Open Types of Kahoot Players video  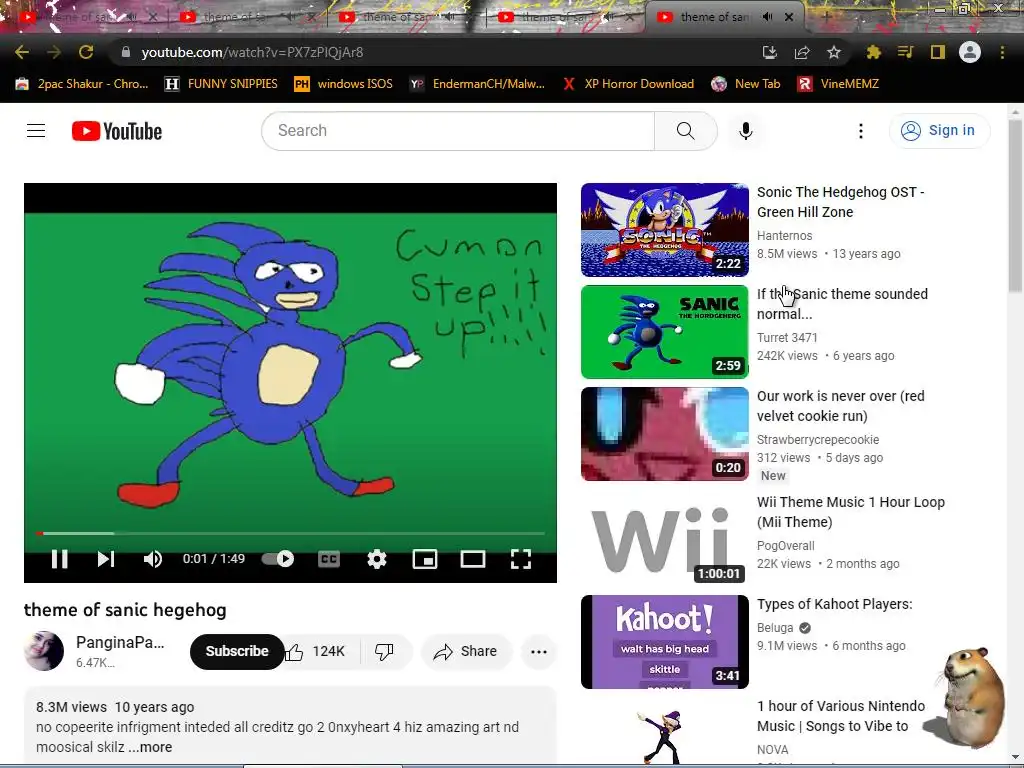click(835, 604)
